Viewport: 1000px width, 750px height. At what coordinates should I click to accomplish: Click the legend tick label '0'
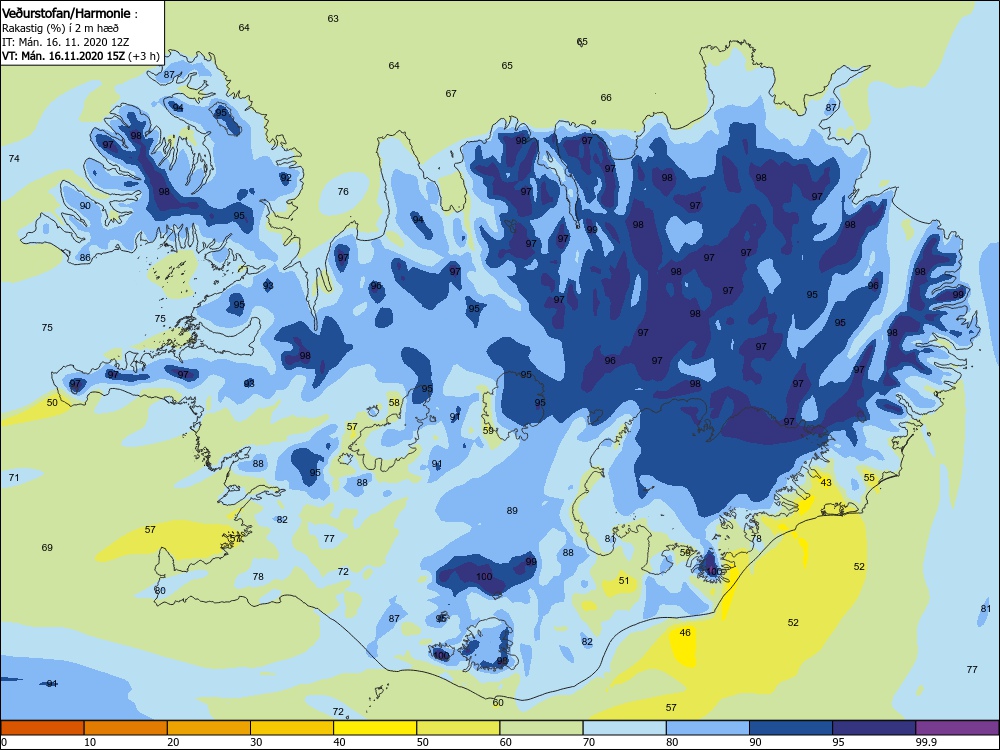(x=4, y=742)
